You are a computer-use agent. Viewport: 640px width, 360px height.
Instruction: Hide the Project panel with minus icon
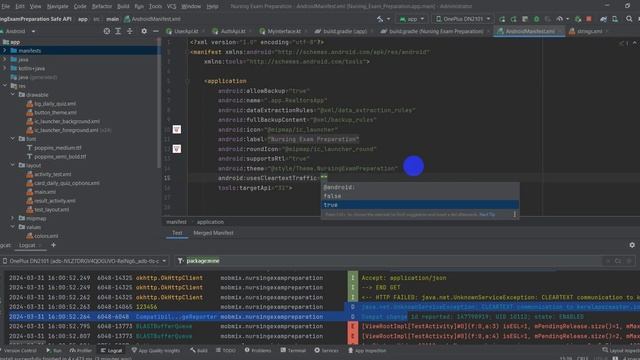click(156, 31)
